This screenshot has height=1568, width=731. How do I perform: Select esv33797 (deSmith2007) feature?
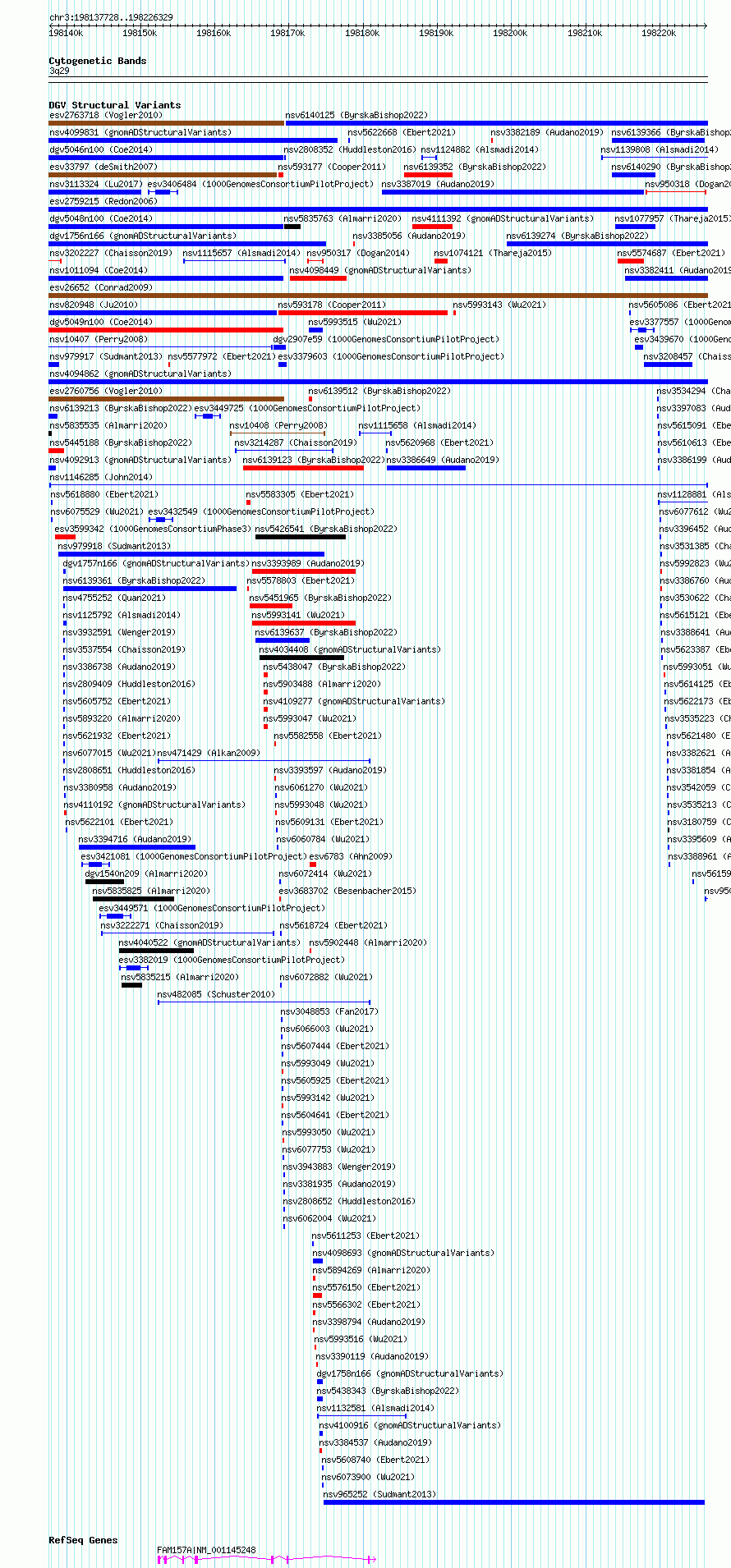[103, 167]
